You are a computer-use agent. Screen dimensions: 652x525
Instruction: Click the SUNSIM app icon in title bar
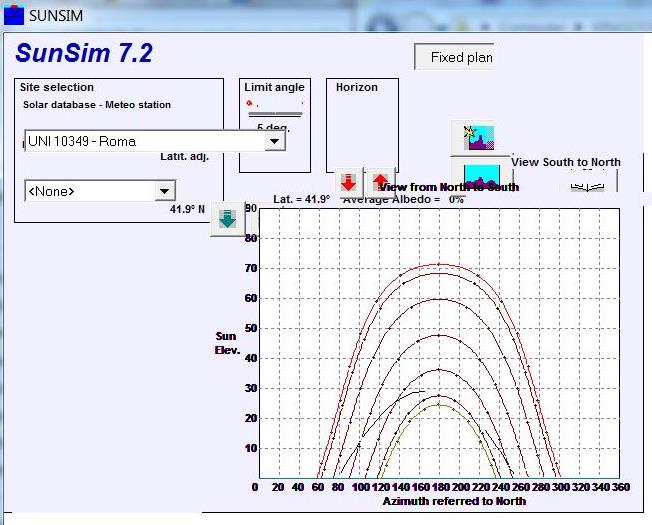click(x=13, y=14)
